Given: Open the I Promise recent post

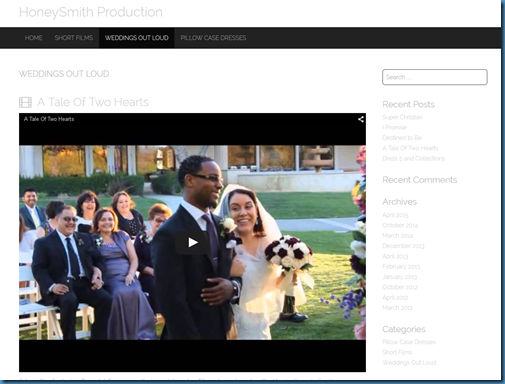Looking at the screenshot, I should [395, 127].
